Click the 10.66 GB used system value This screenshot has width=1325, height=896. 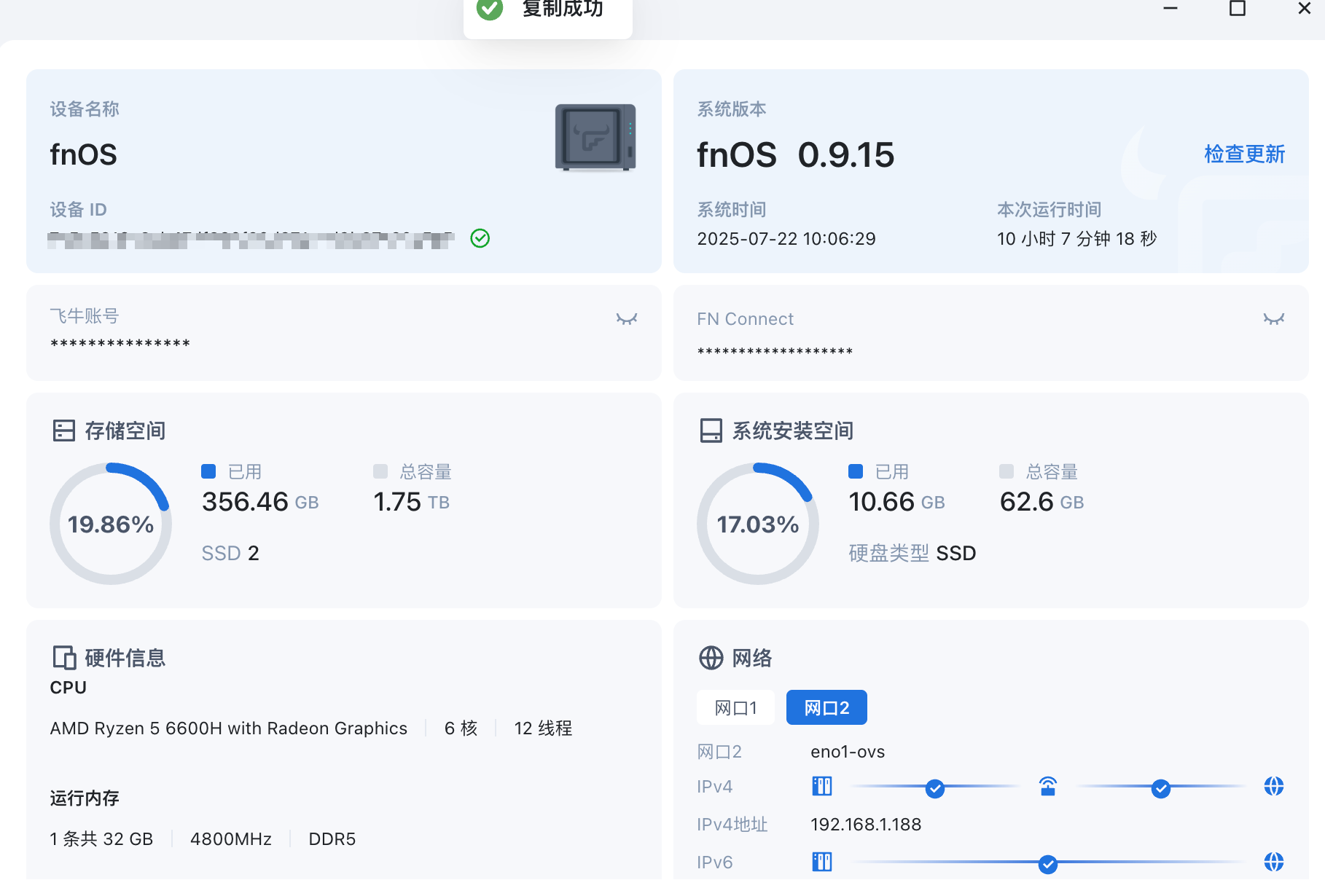tap(896, 502)
